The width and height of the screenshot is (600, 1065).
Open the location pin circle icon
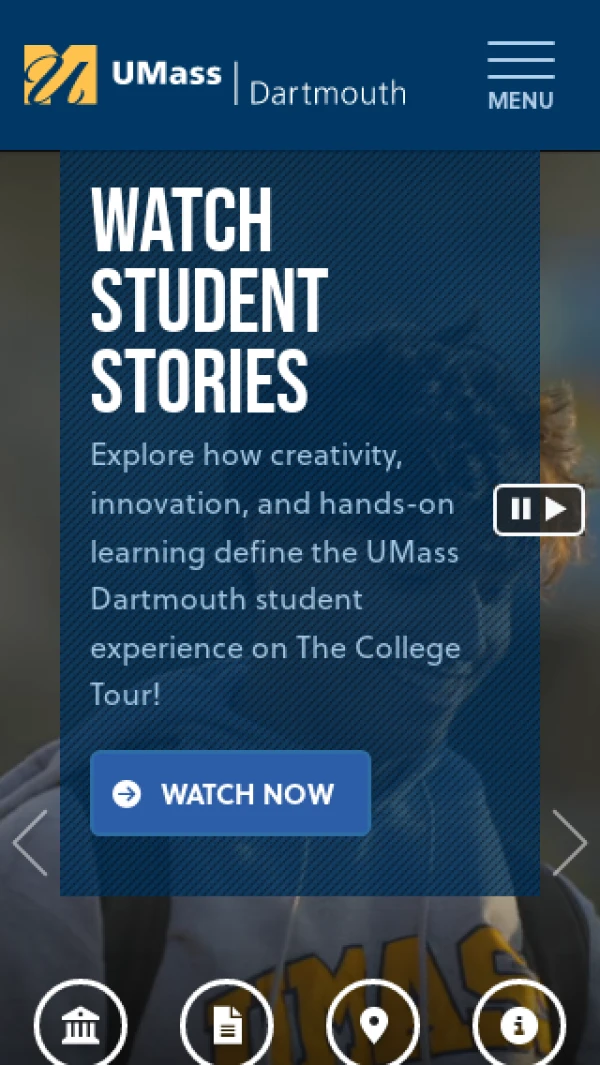[373, 1024]
